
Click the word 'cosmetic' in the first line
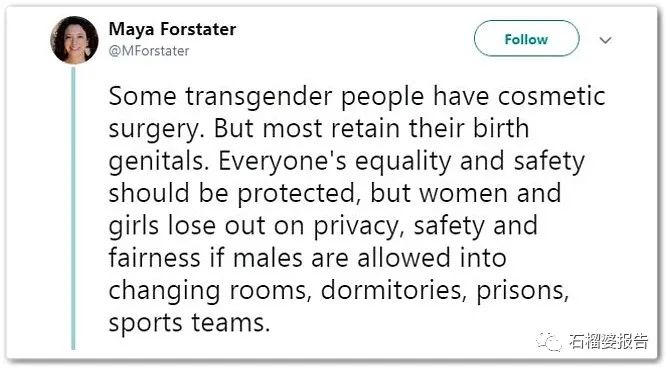point(552,96)
